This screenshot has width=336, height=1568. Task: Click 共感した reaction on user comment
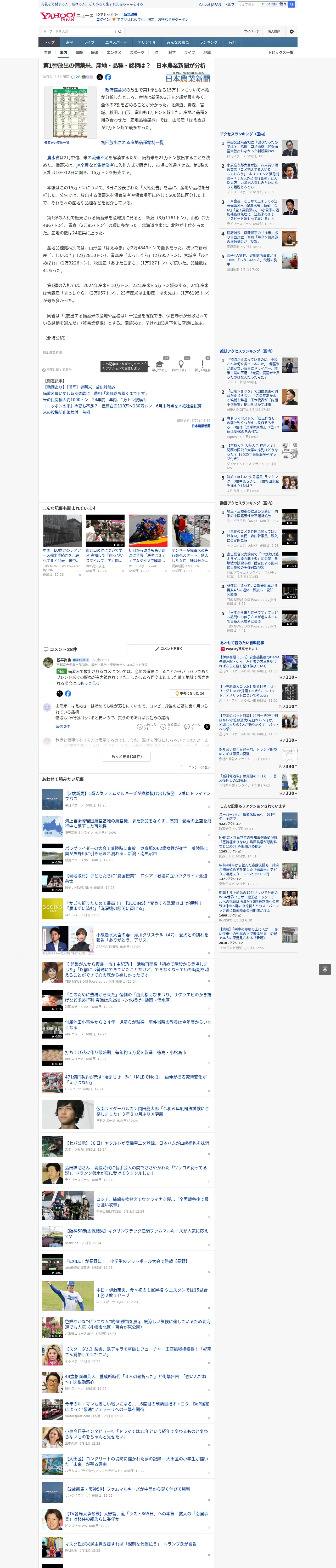[x=148, y=727]
